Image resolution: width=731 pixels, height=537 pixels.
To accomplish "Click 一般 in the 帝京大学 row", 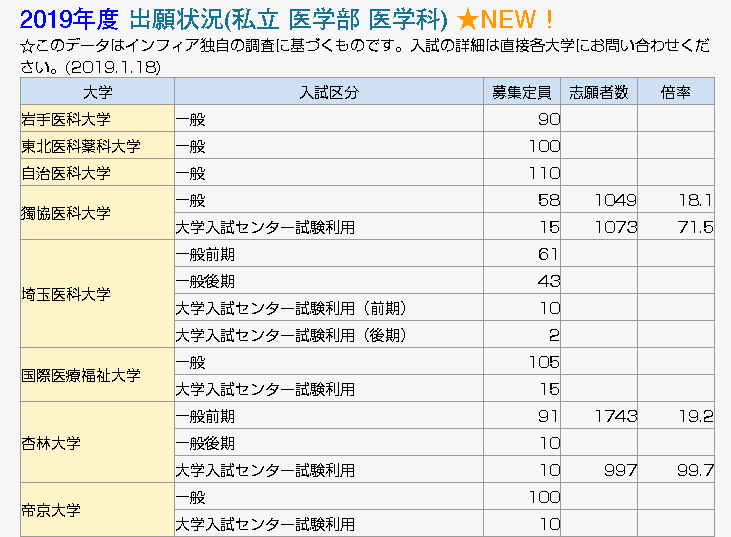I will click(x=191, y=497).
